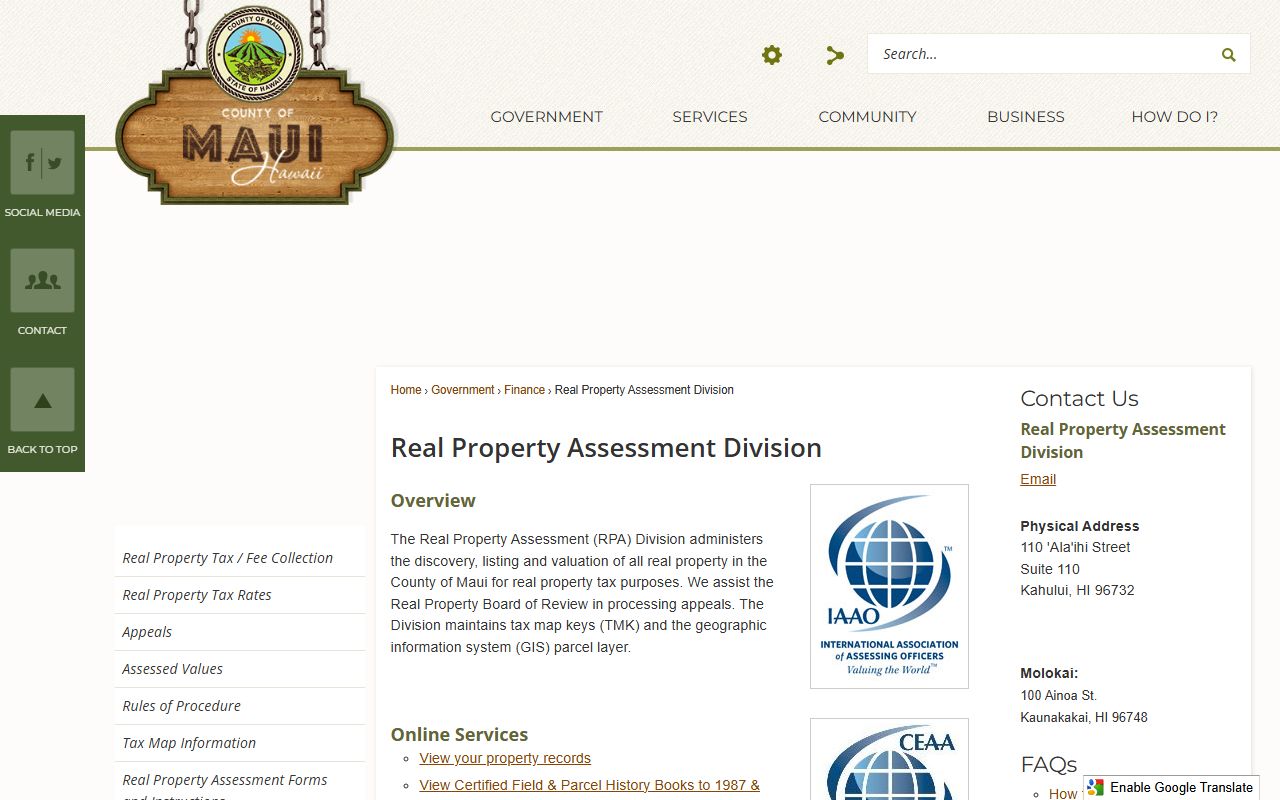The image size is (1280, 800).
Task: Click the County of Maui logo
Action: pos(256,103)
